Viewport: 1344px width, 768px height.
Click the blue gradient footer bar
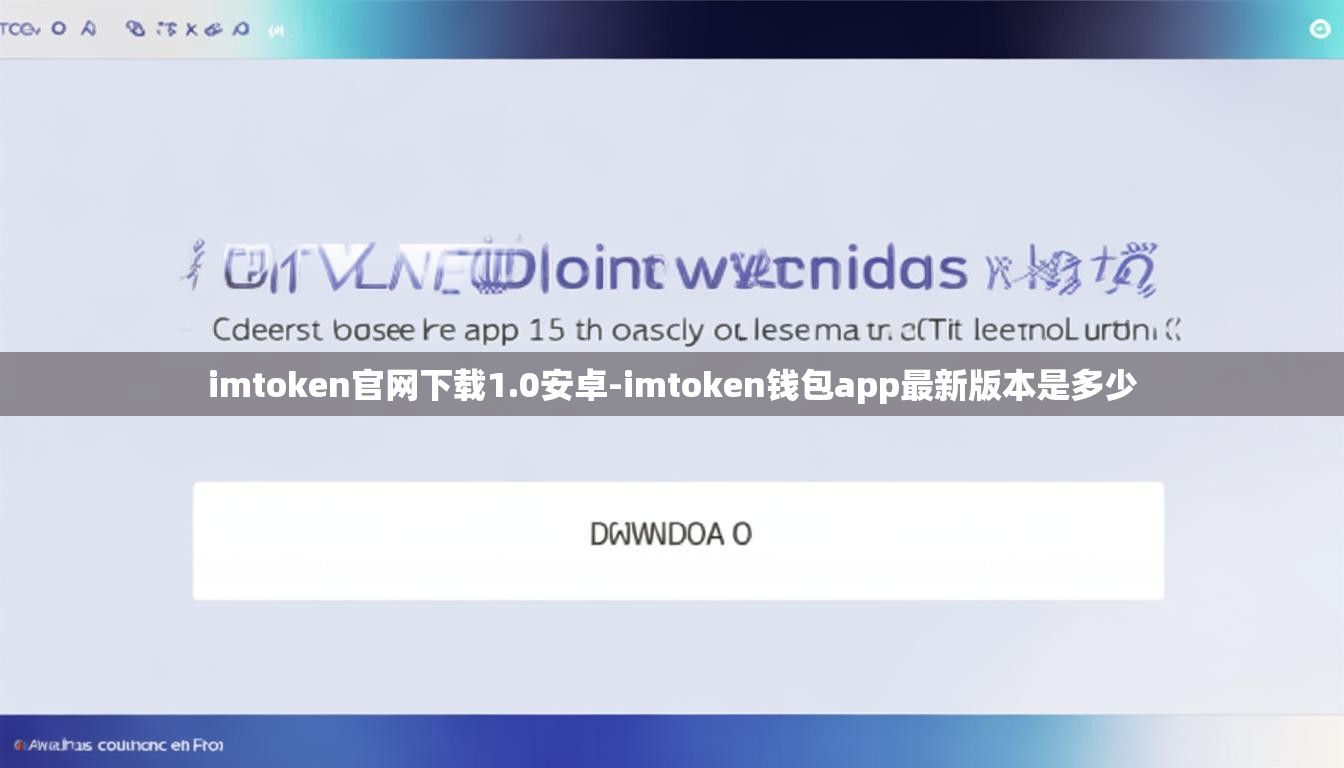672,742
